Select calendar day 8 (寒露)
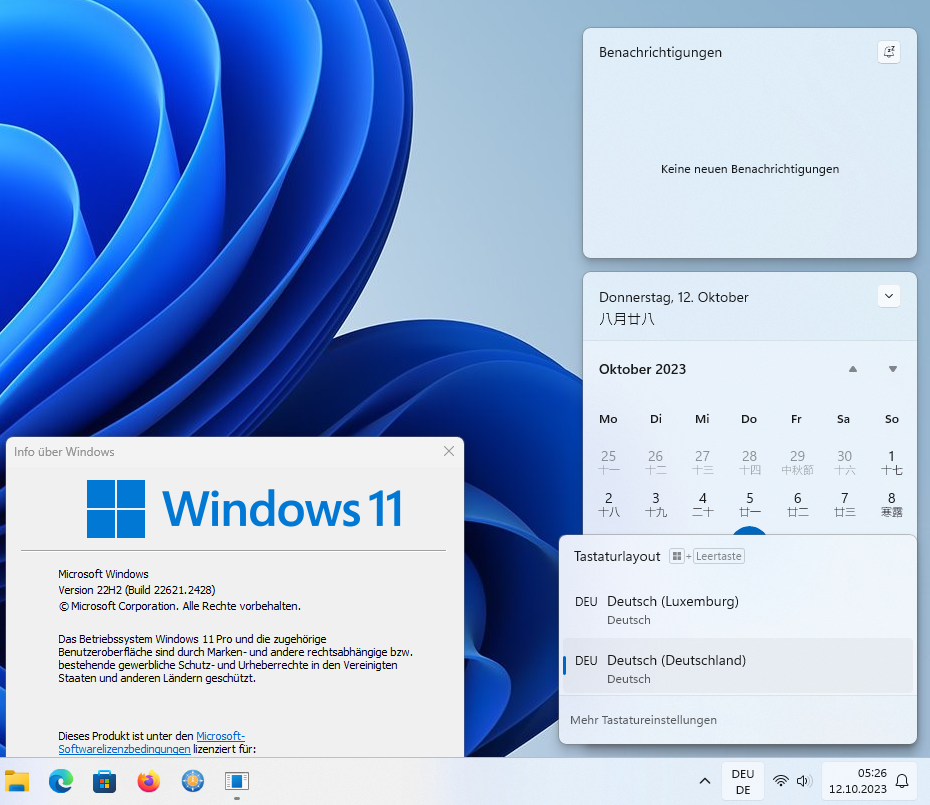Screen dimensions: 930x805 (x=891, y=504)
